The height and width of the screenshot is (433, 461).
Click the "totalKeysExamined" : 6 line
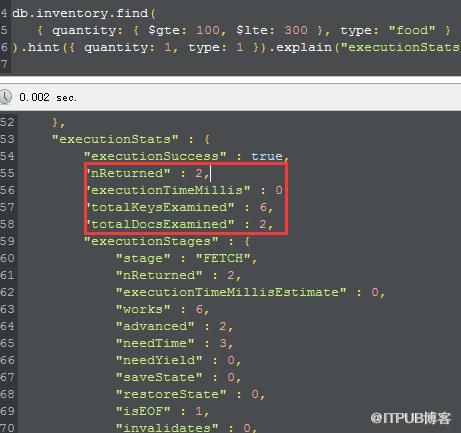180,207
